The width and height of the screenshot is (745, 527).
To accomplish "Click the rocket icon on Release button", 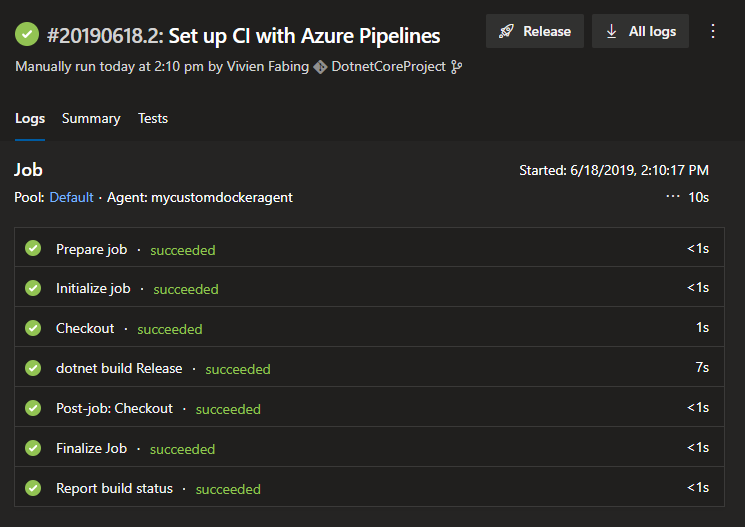I will click(x=506, y=31).
